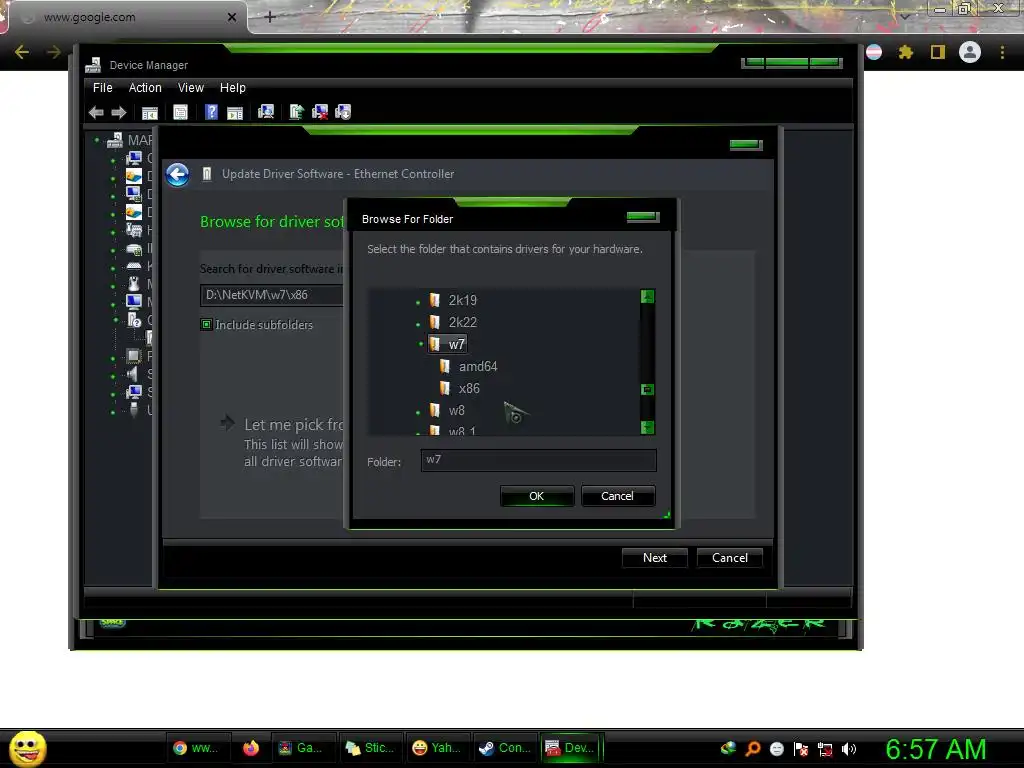
Task: Click the Other devices icon with question mark
Action: pos(134,319)
